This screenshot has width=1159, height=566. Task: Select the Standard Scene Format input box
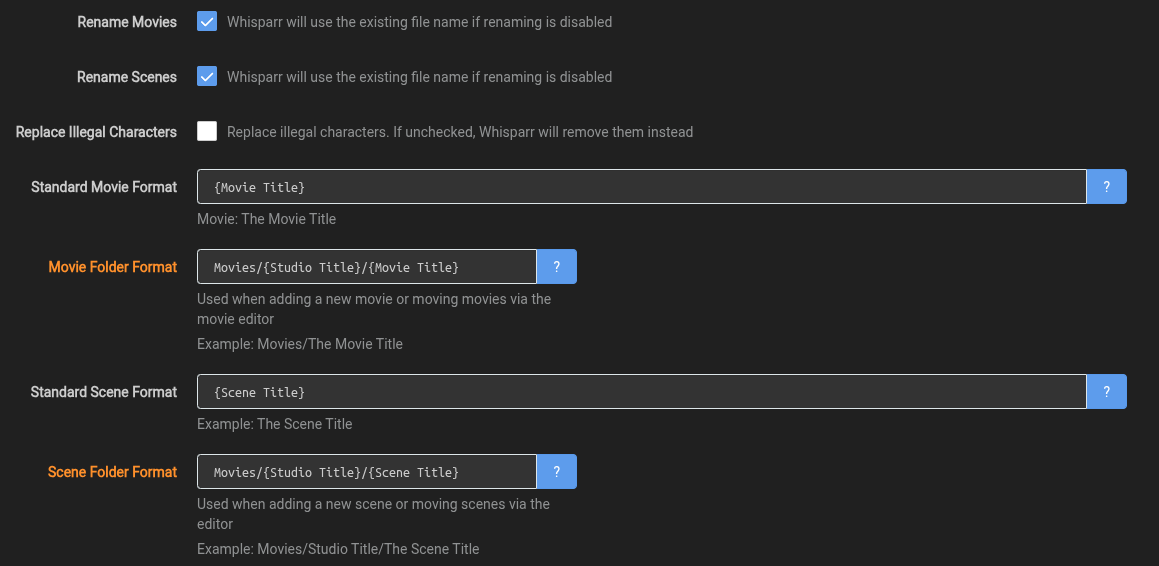[x=640, y=392]
